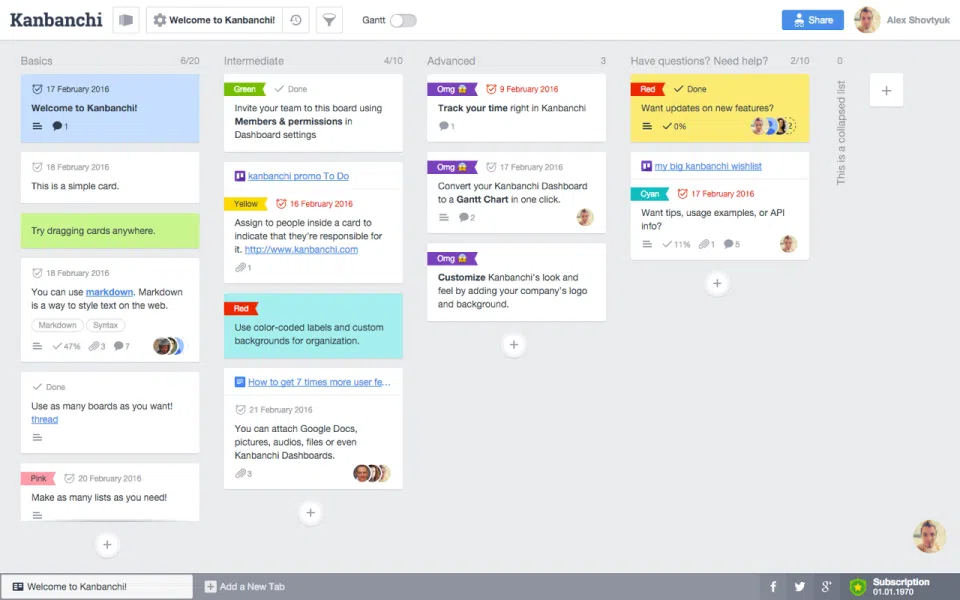Open 'This is a simple card.'
The width and height of the screenshot is (960, 600).
[110, 178]
